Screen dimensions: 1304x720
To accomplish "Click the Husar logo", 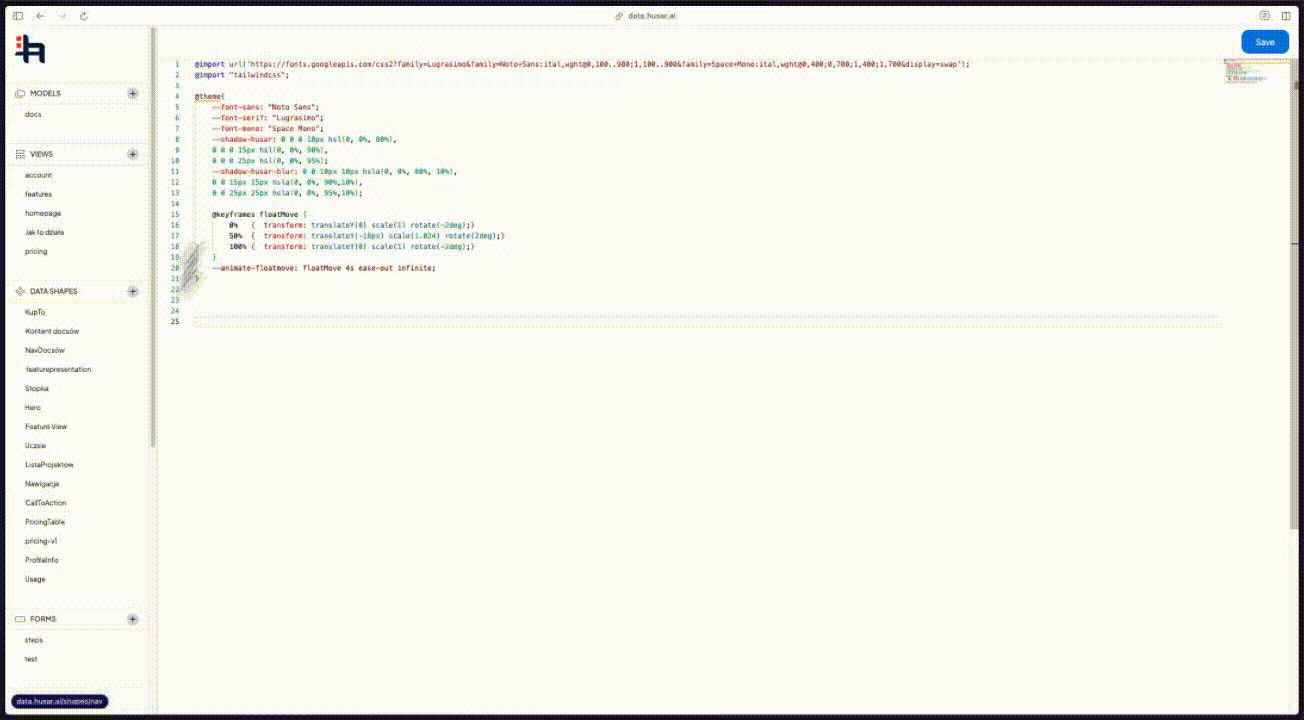I will tap(30, 49).
